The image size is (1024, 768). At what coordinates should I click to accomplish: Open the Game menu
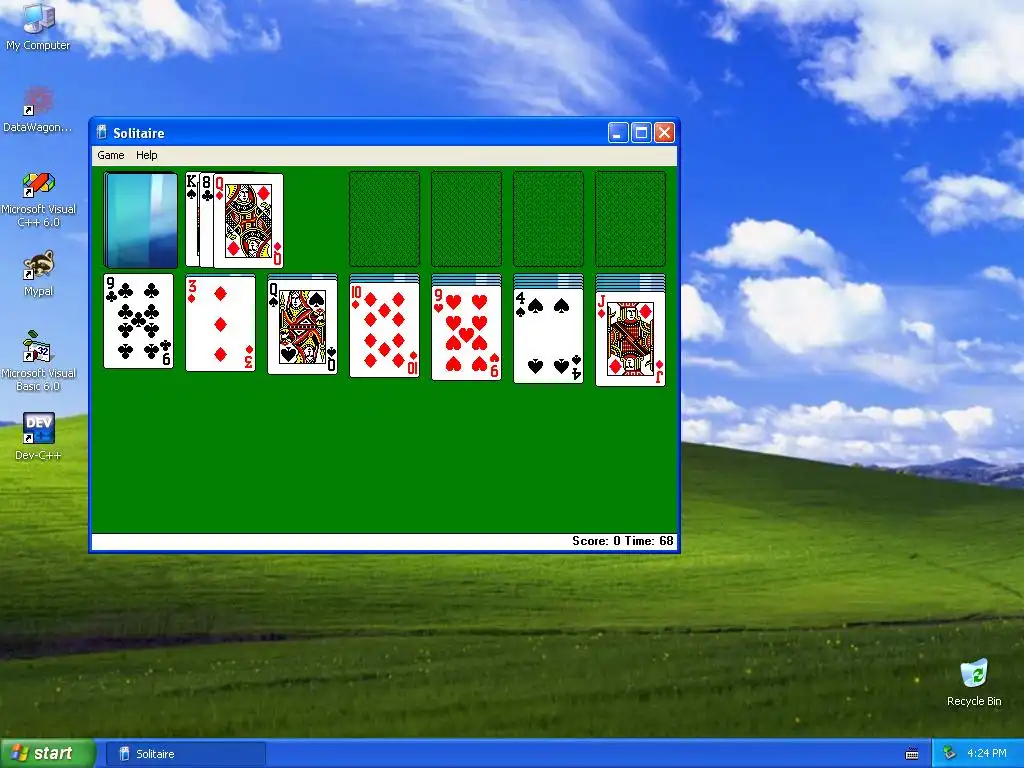coord(110,155)
